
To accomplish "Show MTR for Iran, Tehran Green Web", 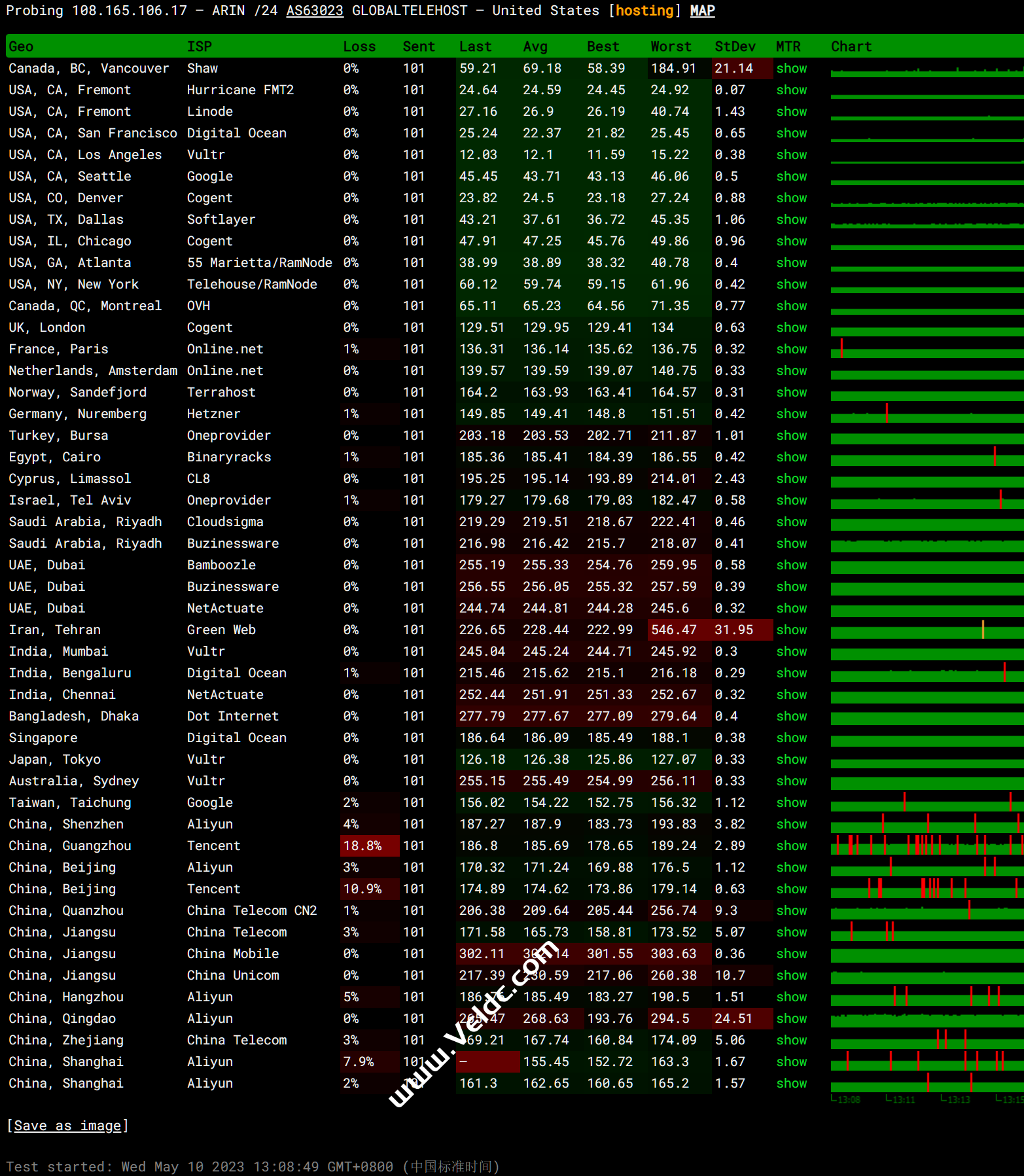I will click(x=791, y=630).
